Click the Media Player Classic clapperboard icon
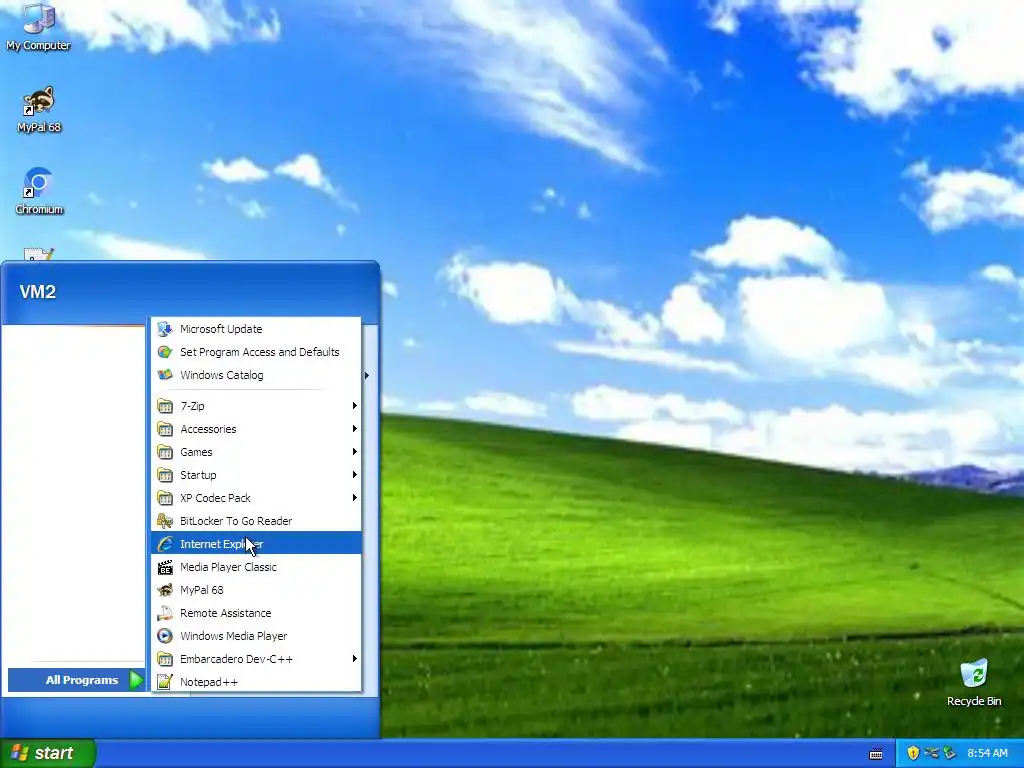The image size is (1024, 768). [165, 567]
